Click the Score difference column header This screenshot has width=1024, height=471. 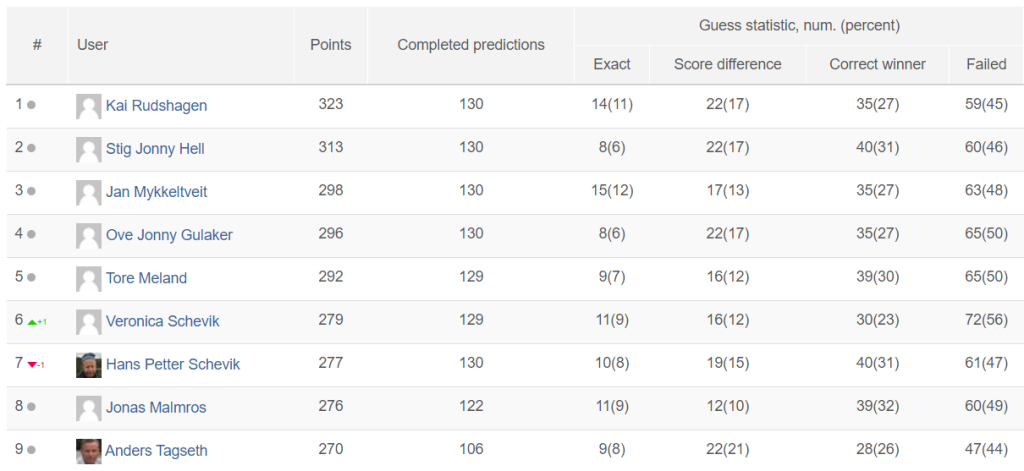[x=728, y=64]
